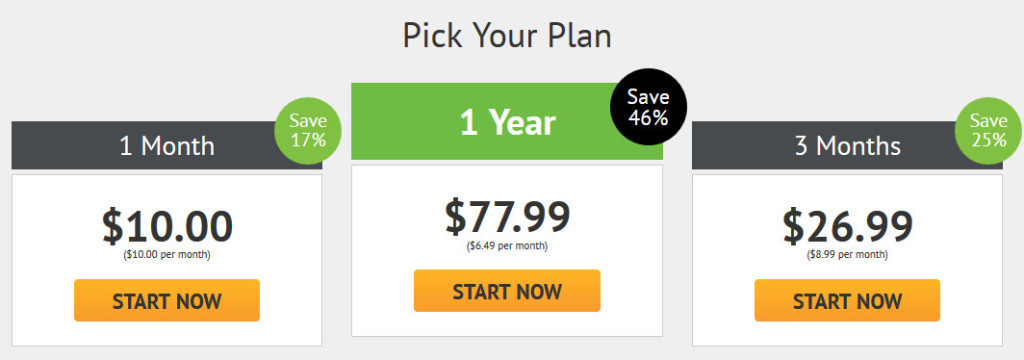Click the Save 17% green badge

tap(308, 131)
